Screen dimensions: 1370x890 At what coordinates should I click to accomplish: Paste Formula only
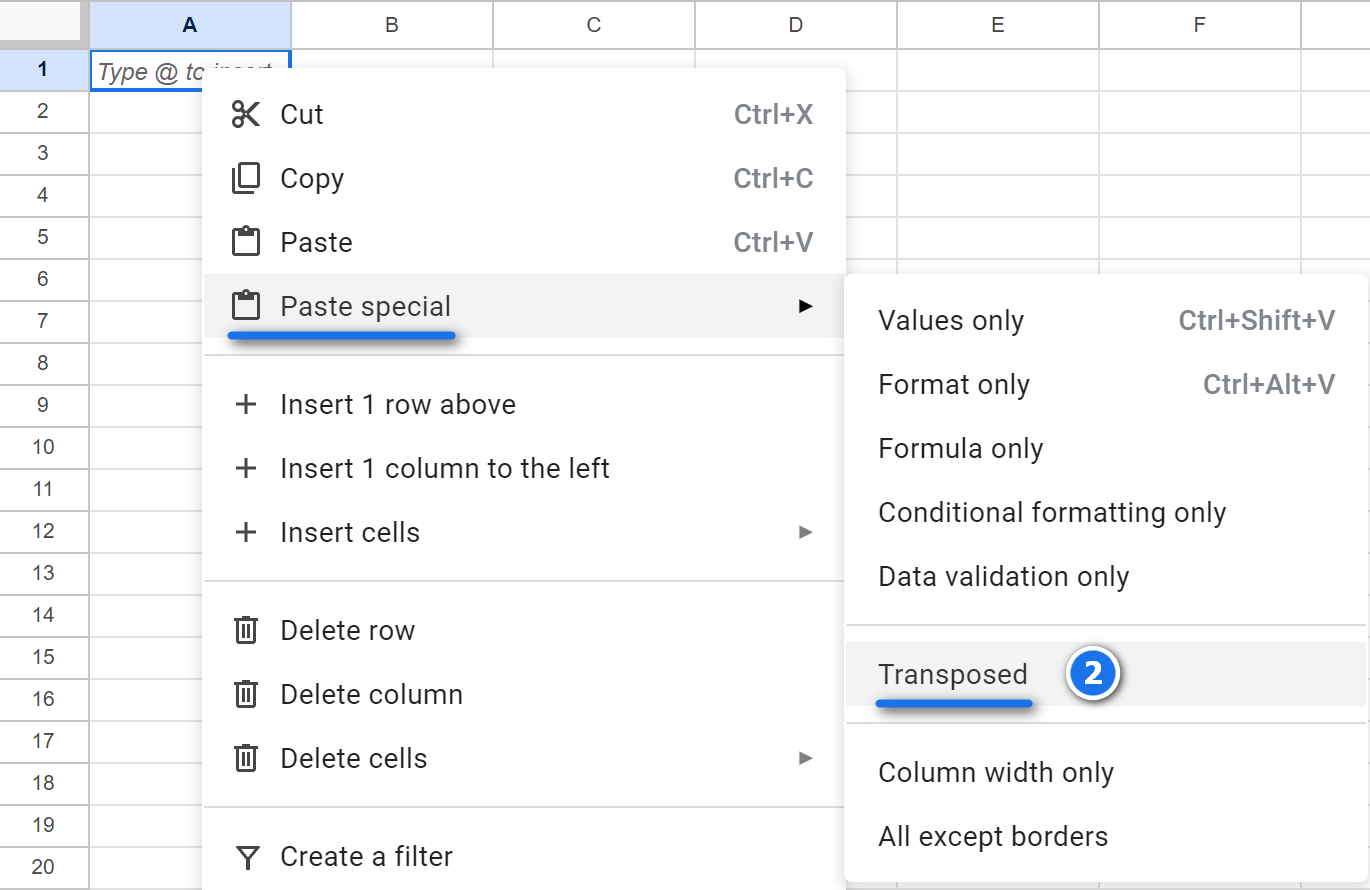1106,448
